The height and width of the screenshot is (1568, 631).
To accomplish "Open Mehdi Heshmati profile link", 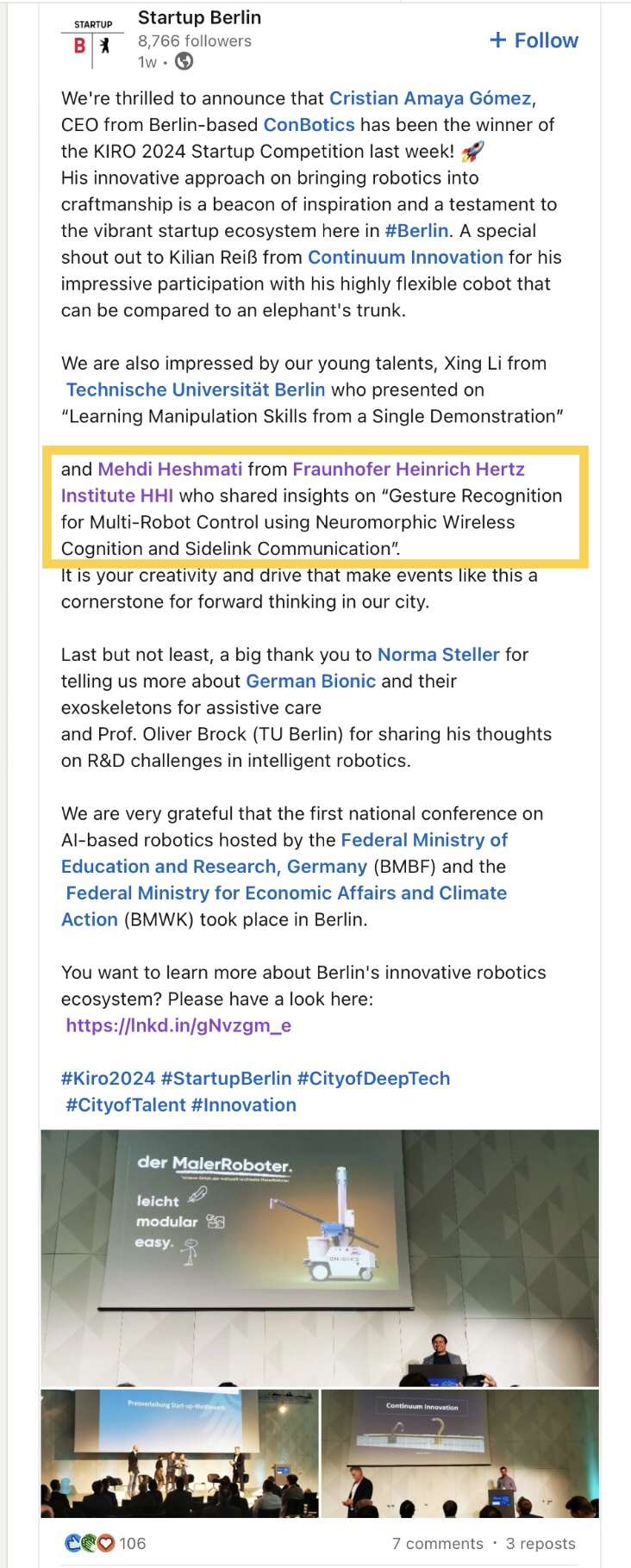I will 170,470.
